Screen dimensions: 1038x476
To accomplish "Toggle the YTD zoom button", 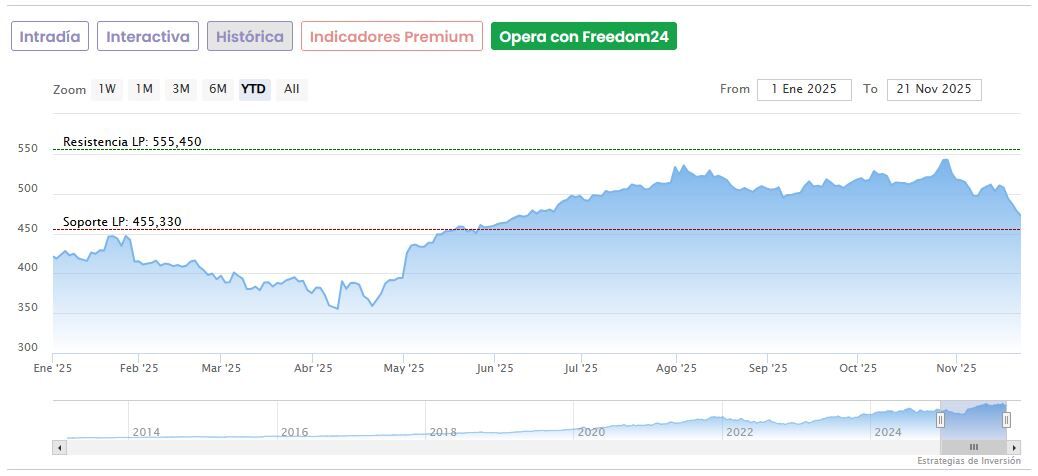I will [x=254, y=89].
